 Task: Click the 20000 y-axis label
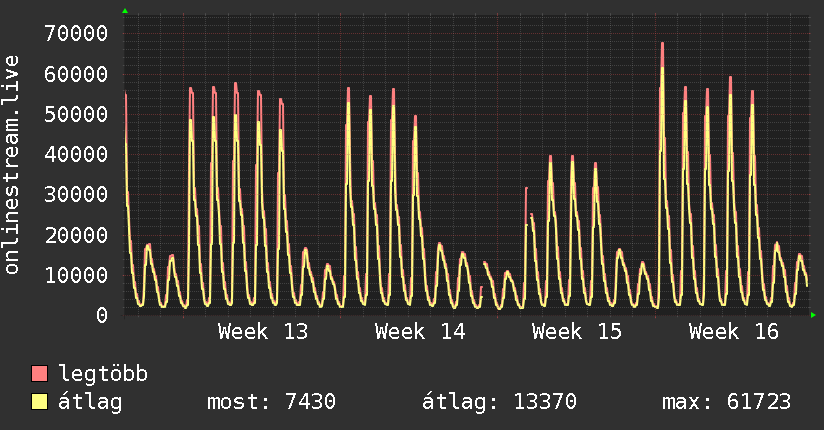coord(76,235)
